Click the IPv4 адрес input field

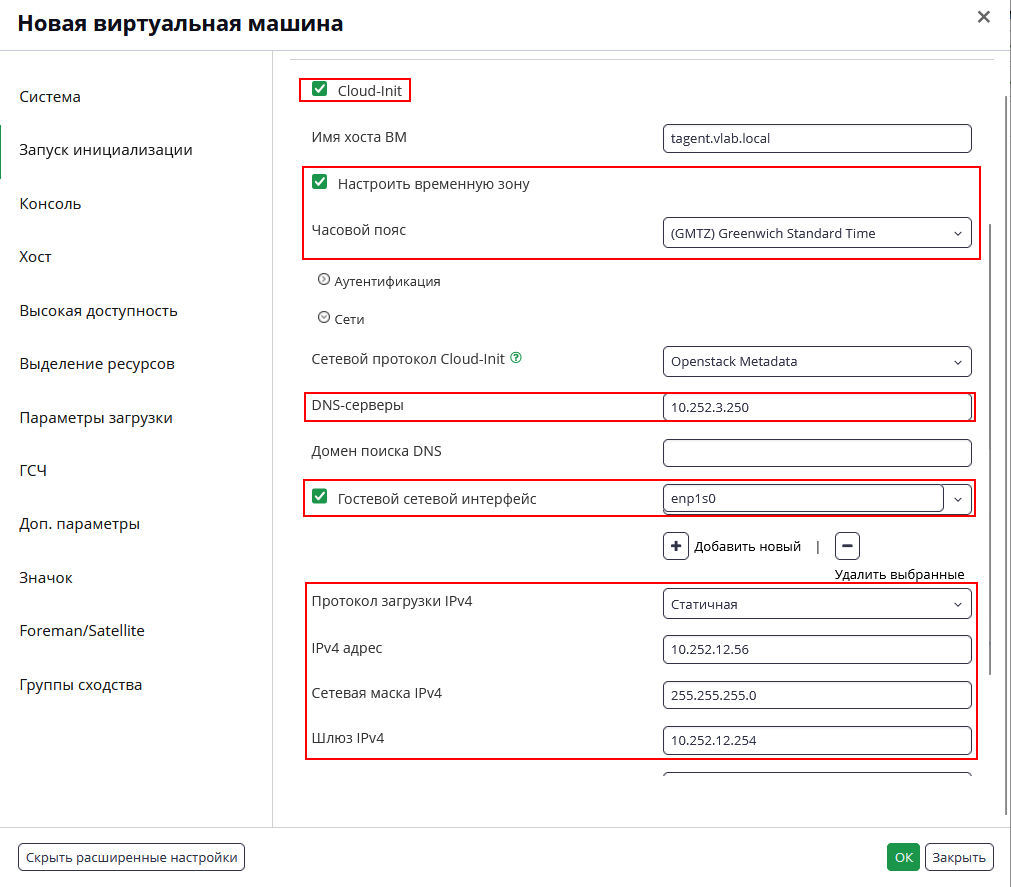pos(817,649)
